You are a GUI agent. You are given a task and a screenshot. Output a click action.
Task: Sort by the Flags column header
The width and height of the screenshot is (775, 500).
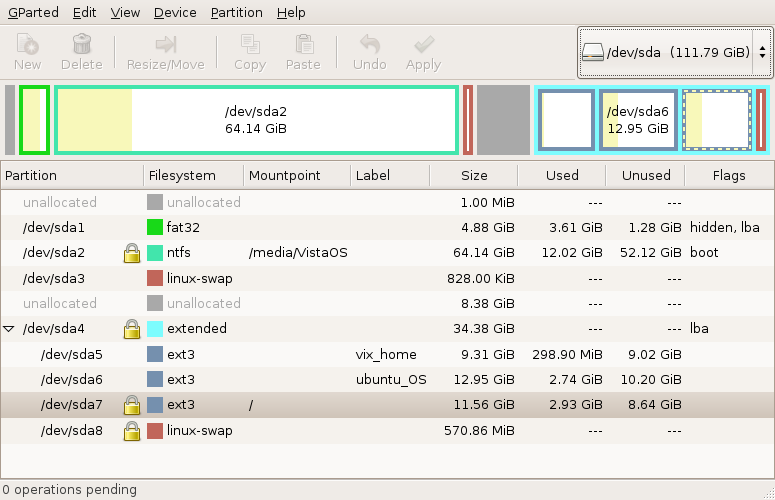729,175
